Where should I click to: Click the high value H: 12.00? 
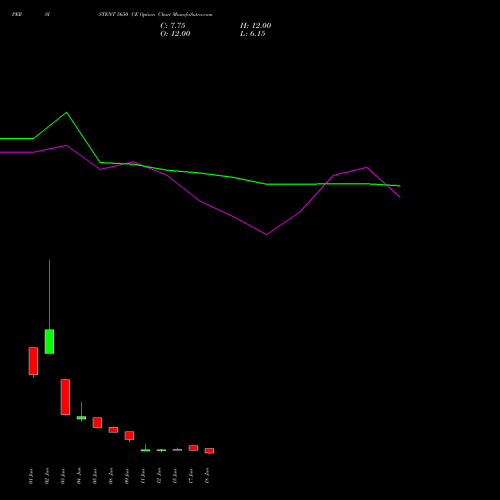(x=255, y=26)
